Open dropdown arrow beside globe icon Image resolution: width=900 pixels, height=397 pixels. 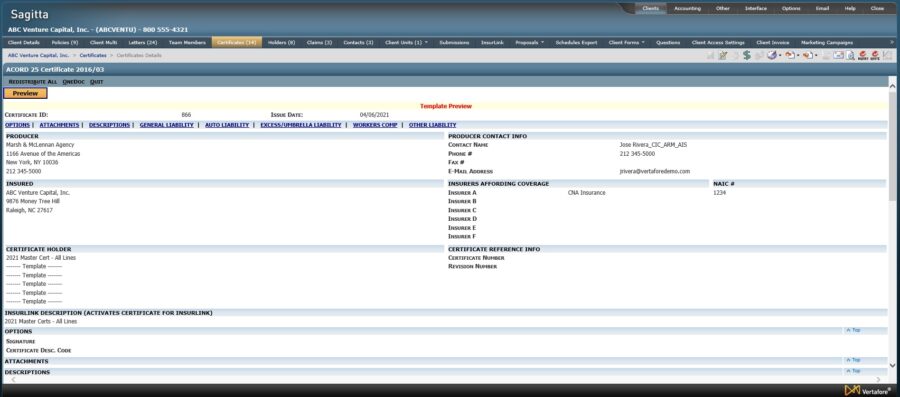[x=780, y=56]
